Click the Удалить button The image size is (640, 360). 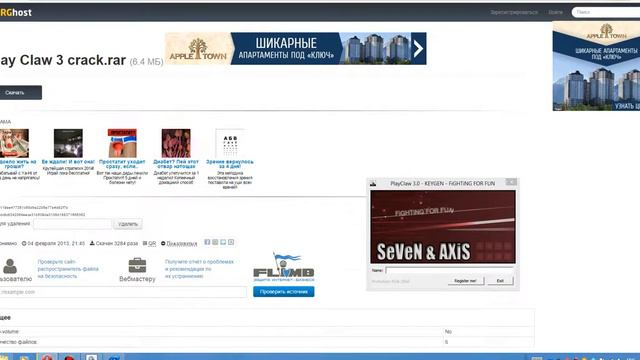coord(128,224)
